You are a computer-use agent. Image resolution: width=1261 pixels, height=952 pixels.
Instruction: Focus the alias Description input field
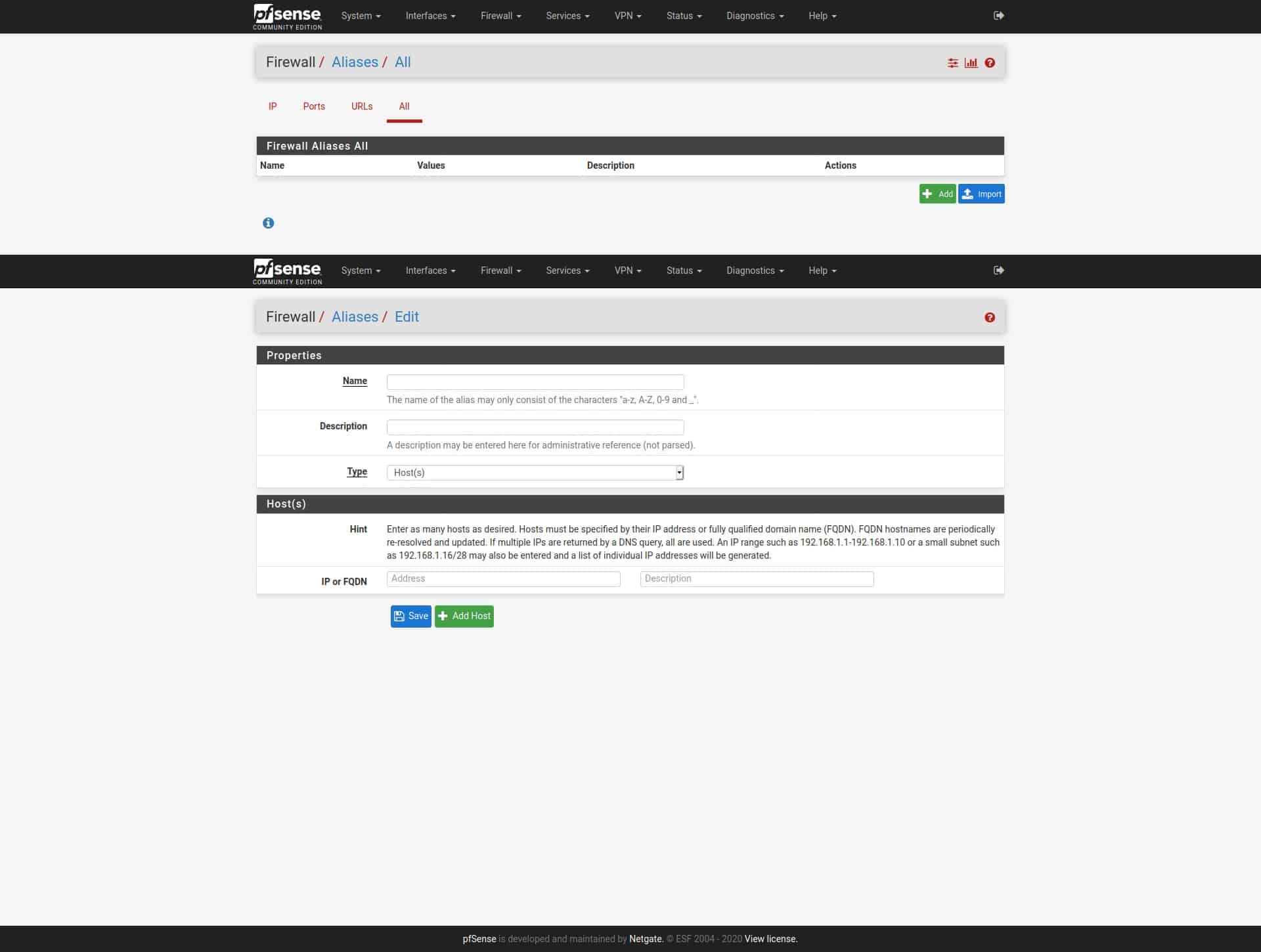tap(535, 427)
